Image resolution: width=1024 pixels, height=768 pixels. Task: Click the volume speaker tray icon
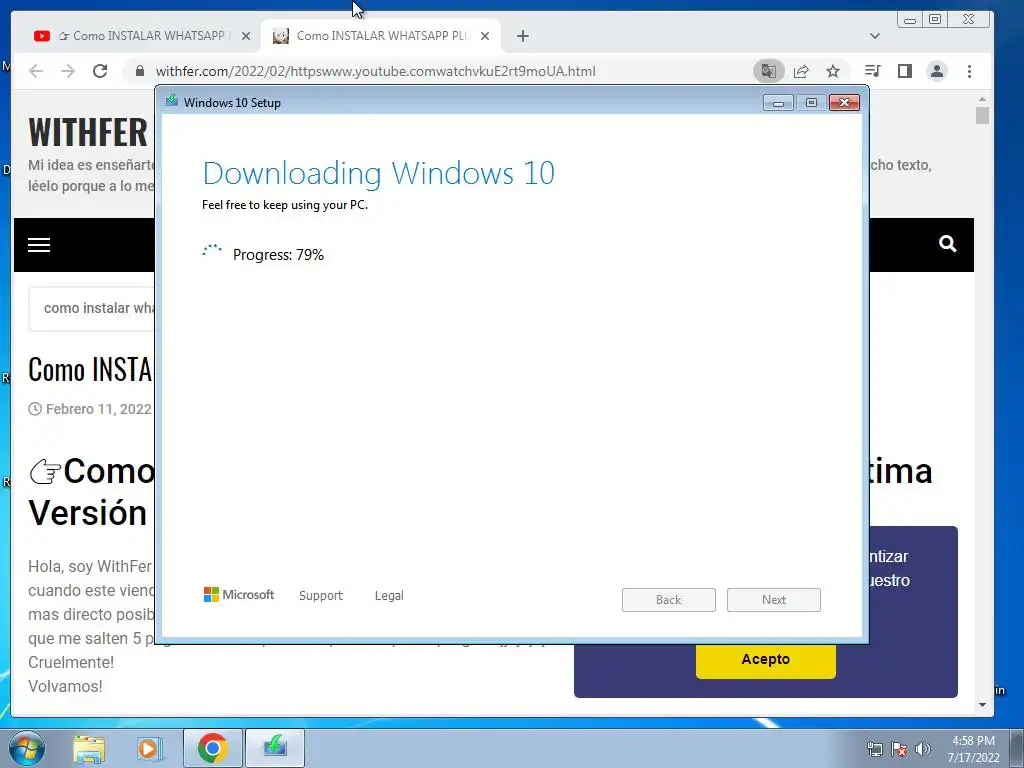point(923,749)
